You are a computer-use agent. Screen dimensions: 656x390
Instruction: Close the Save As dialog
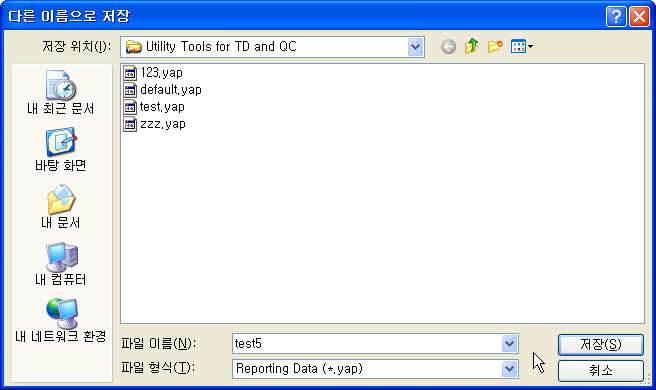pos(639,17)
